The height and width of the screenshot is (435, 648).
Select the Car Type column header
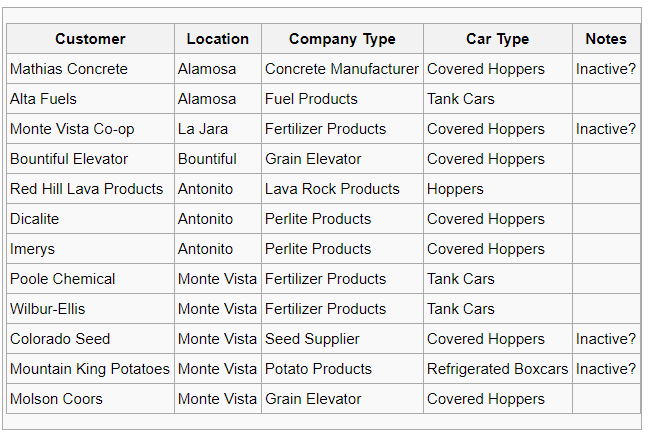(x=498, y=39)
